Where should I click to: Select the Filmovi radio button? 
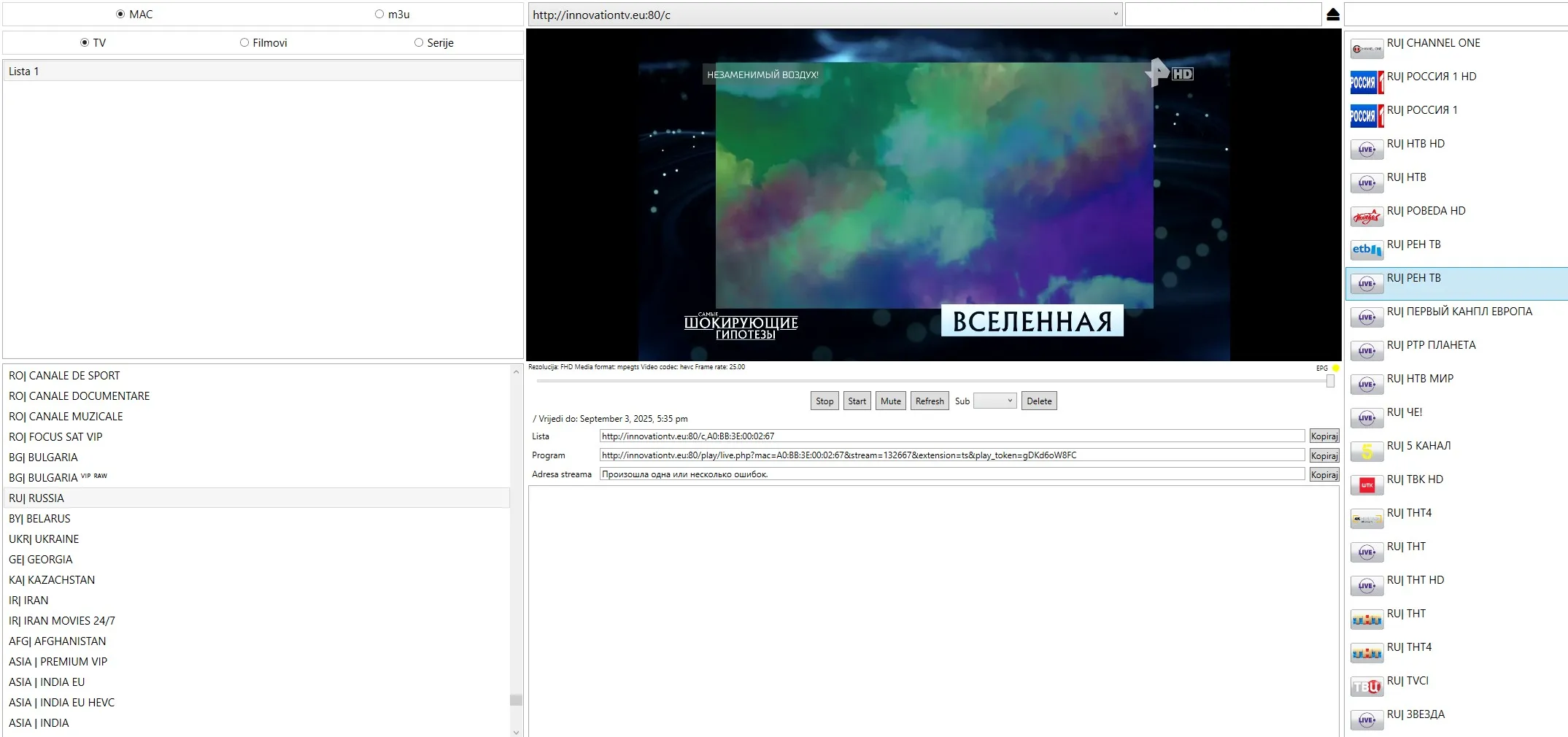(x=244, y=42)
